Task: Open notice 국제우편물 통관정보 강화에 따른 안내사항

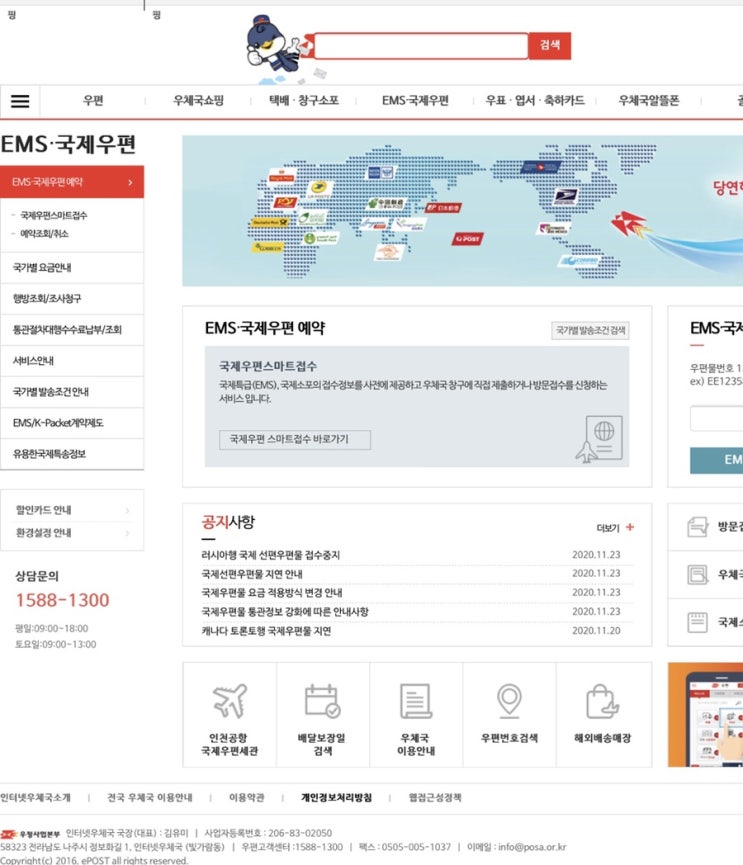Action: (x=285, y=612)
